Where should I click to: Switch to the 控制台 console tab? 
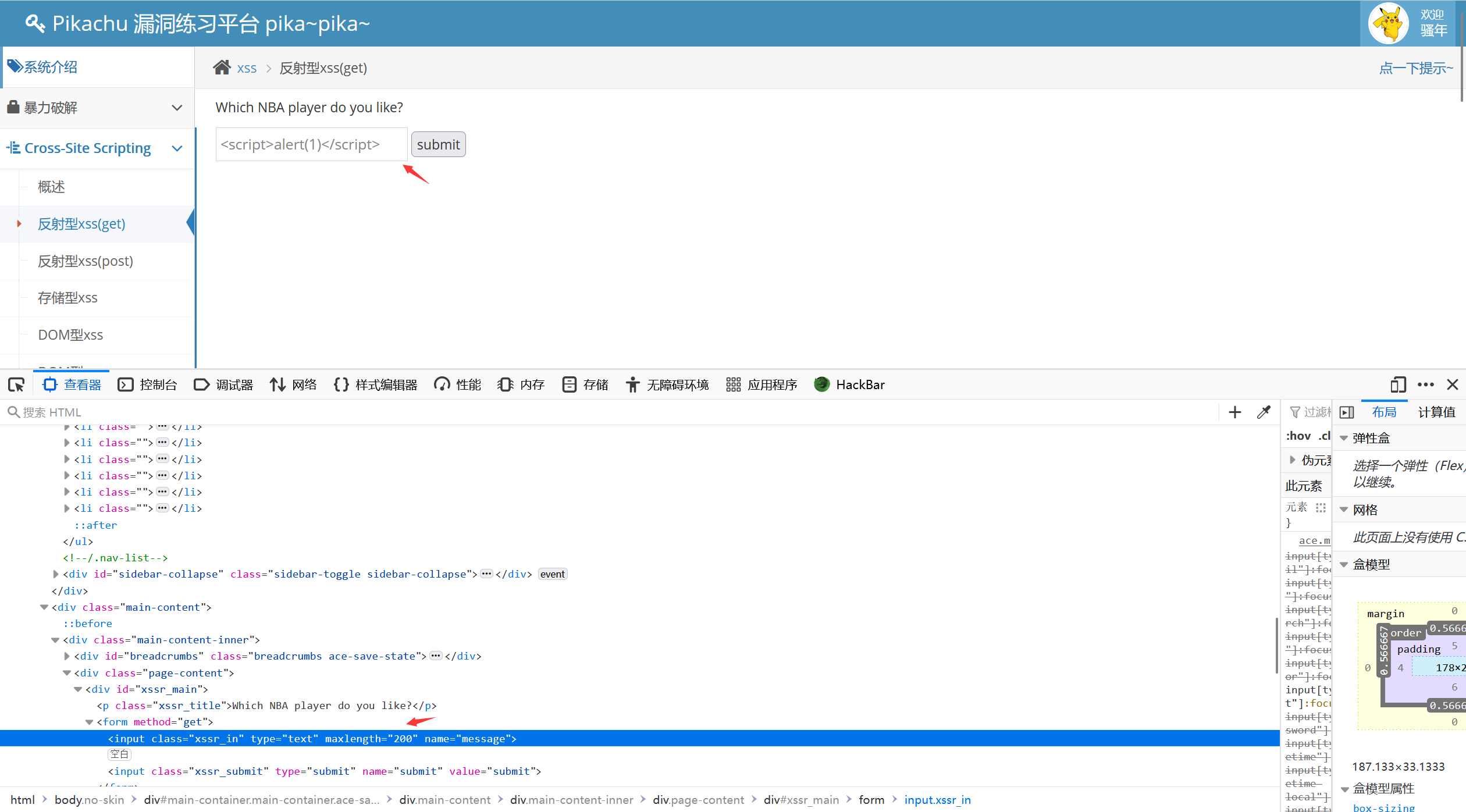pos(147,384)
